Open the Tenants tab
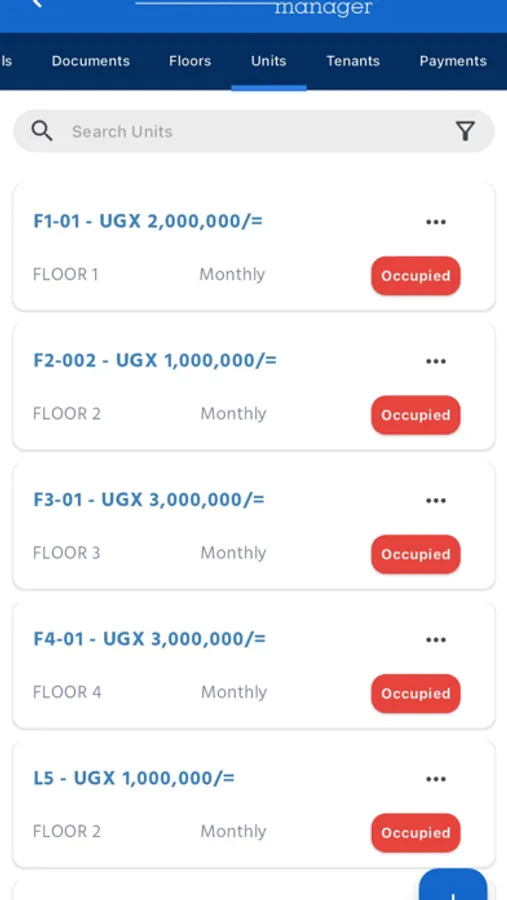507x900 pixels. [x=353, y=61]
